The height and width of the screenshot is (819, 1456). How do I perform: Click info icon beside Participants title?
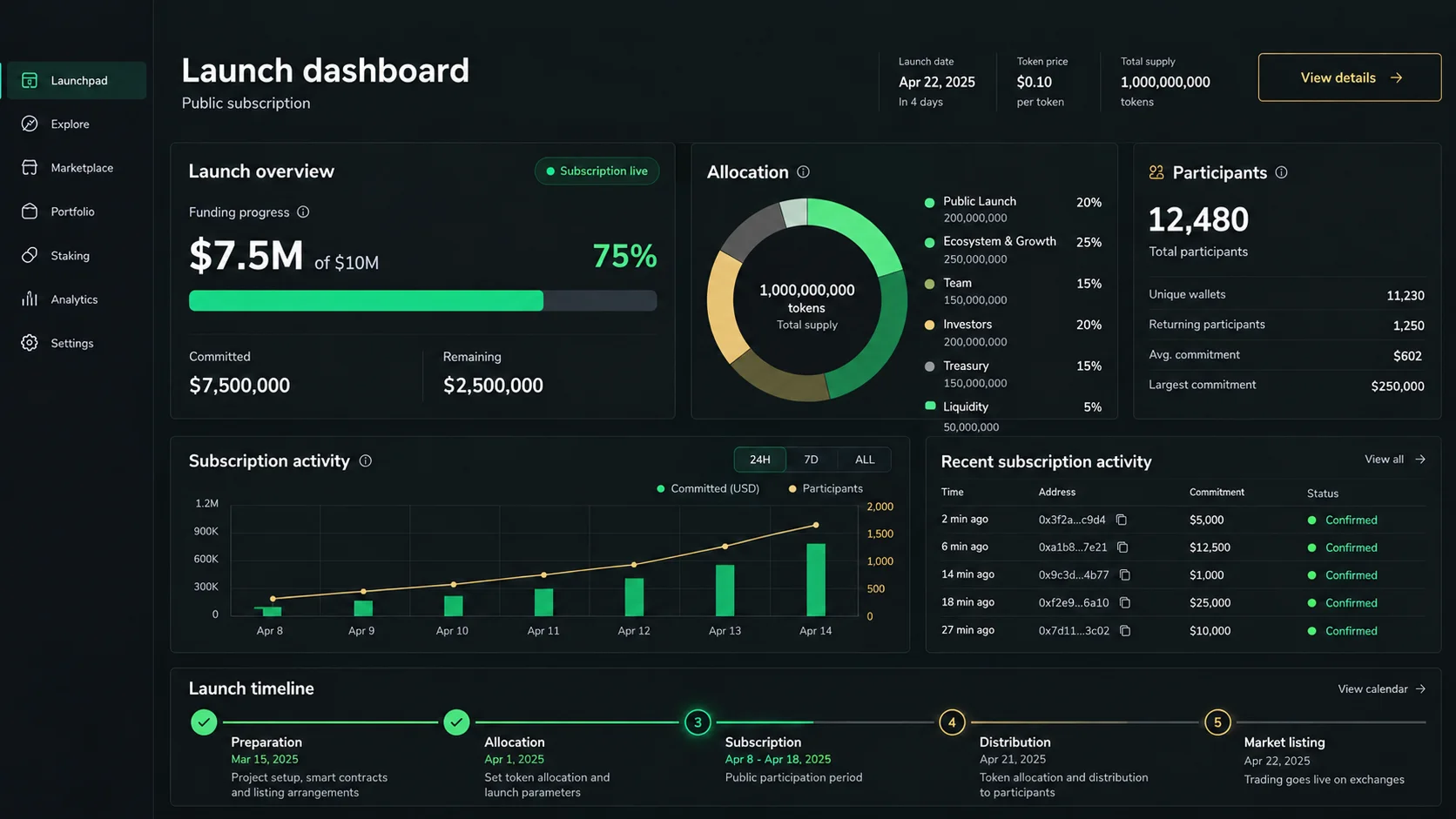1281,172
